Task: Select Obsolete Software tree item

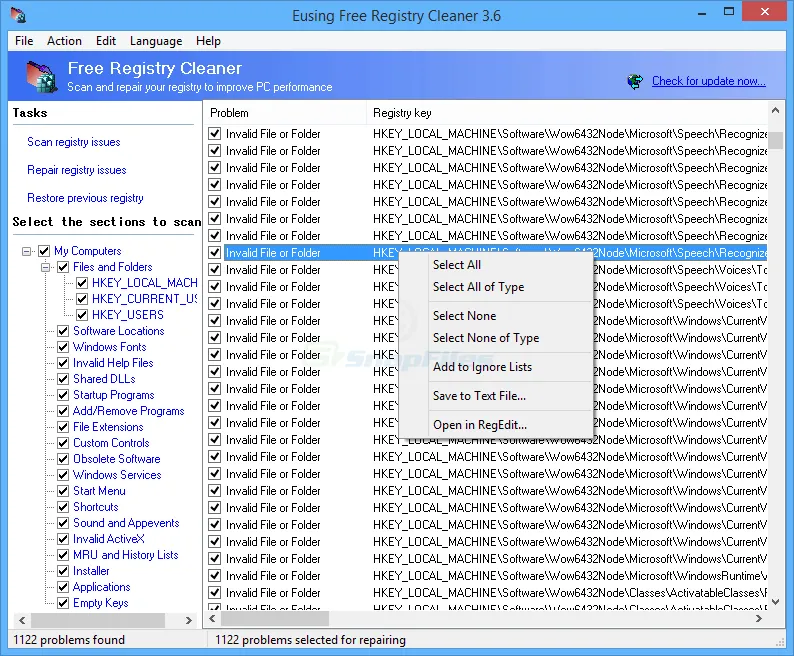Action: click(116, 459)
